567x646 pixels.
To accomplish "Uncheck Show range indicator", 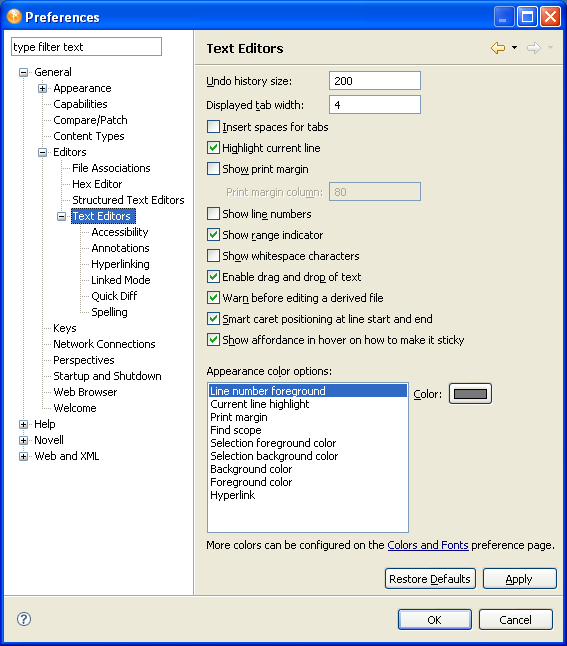I will point(213,234).
